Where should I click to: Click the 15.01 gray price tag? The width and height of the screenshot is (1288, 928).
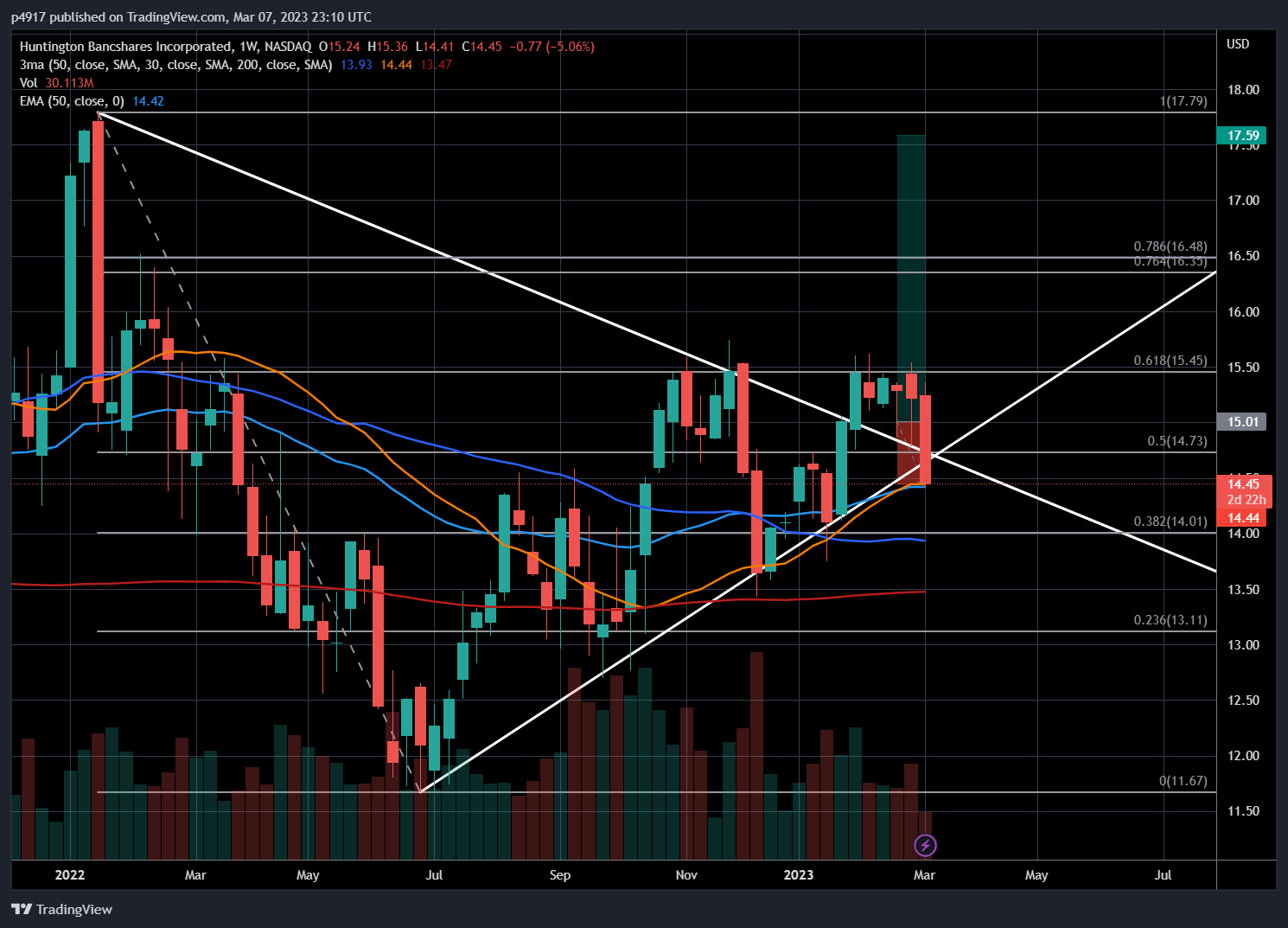coord(1242,421)
